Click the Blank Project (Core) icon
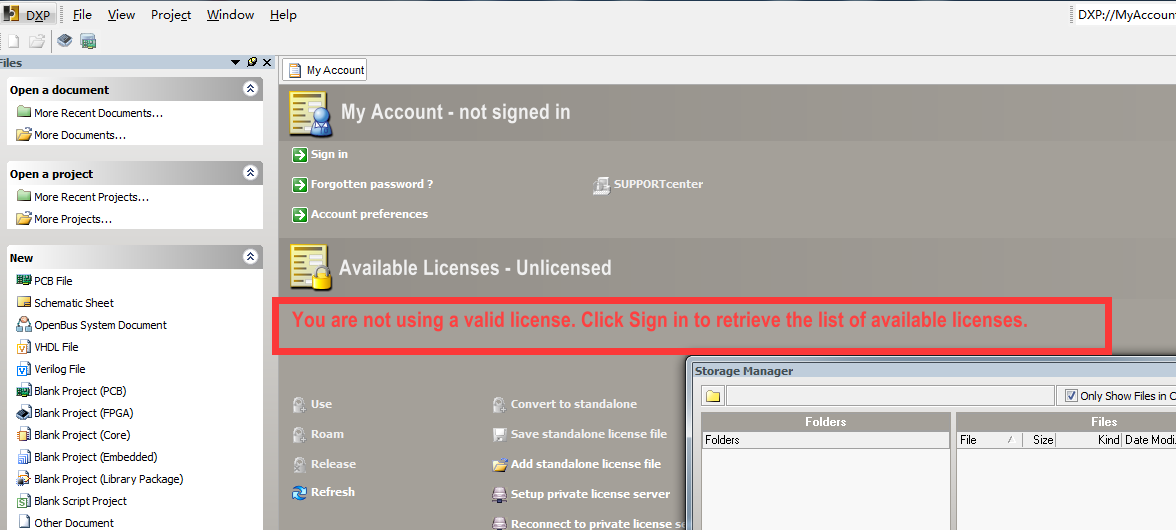Image resolution: width=1176 pixels, height=530 pixels. pyautogui.click(x=23, y=435)
